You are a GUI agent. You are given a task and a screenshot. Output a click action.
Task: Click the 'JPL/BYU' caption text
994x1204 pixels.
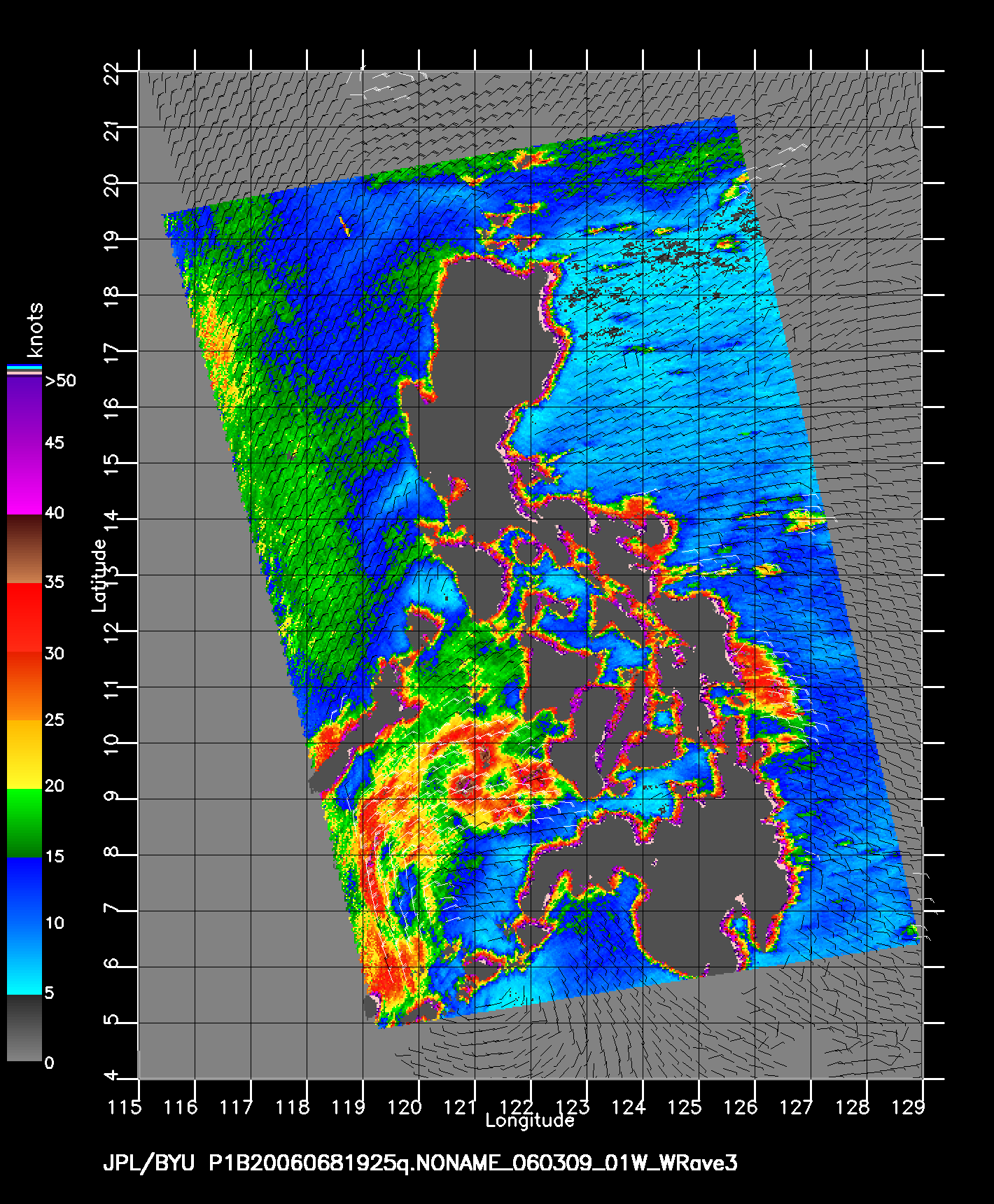point(149,1164)
